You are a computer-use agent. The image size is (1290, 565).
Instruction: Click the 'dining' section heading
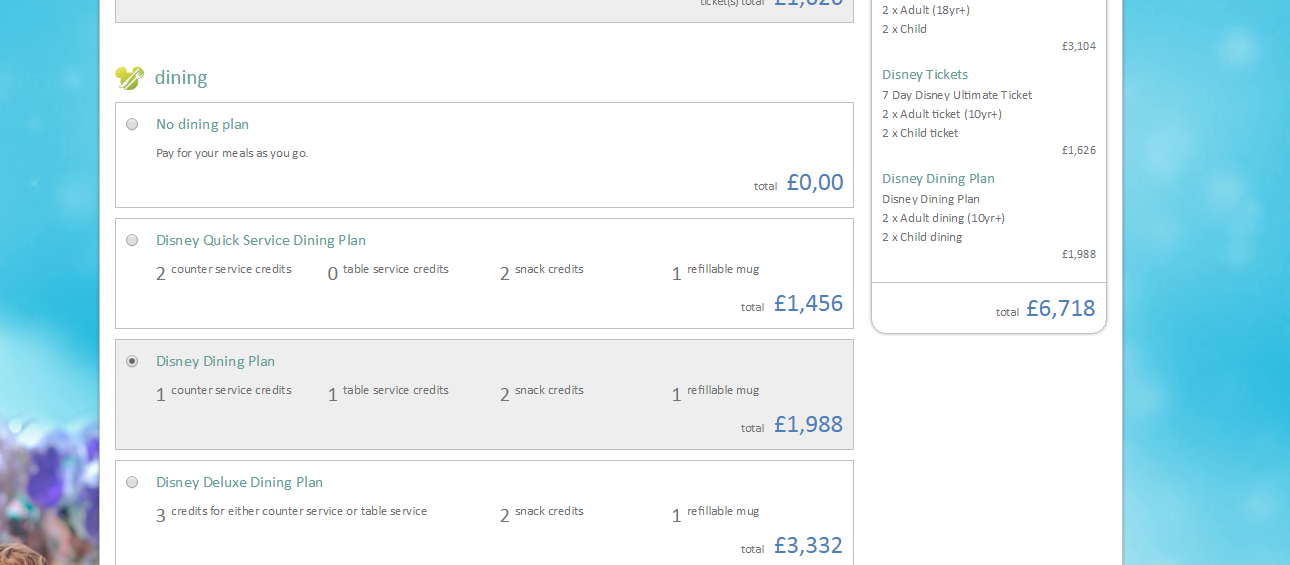(x=181, y=78)
